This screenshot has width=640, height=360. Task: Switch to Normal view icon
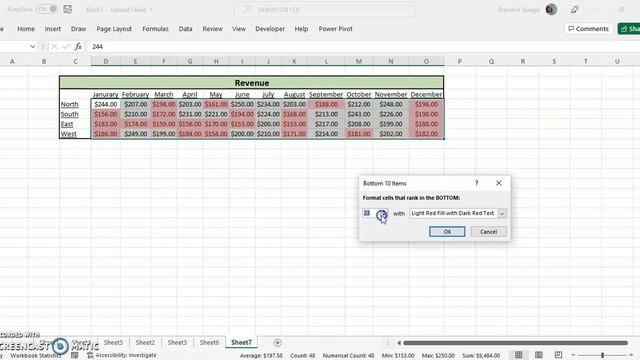(x=518, y=355)
